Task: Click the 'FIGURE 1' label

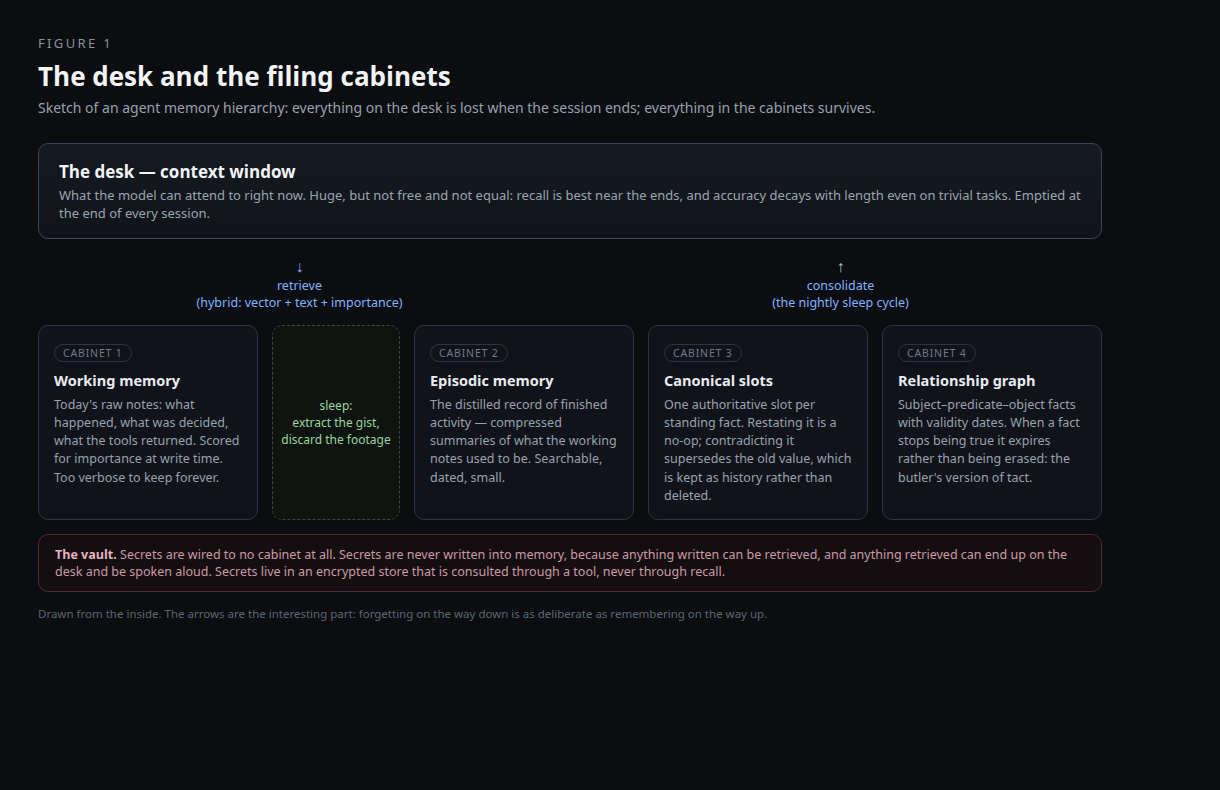Action: [75, 43]
